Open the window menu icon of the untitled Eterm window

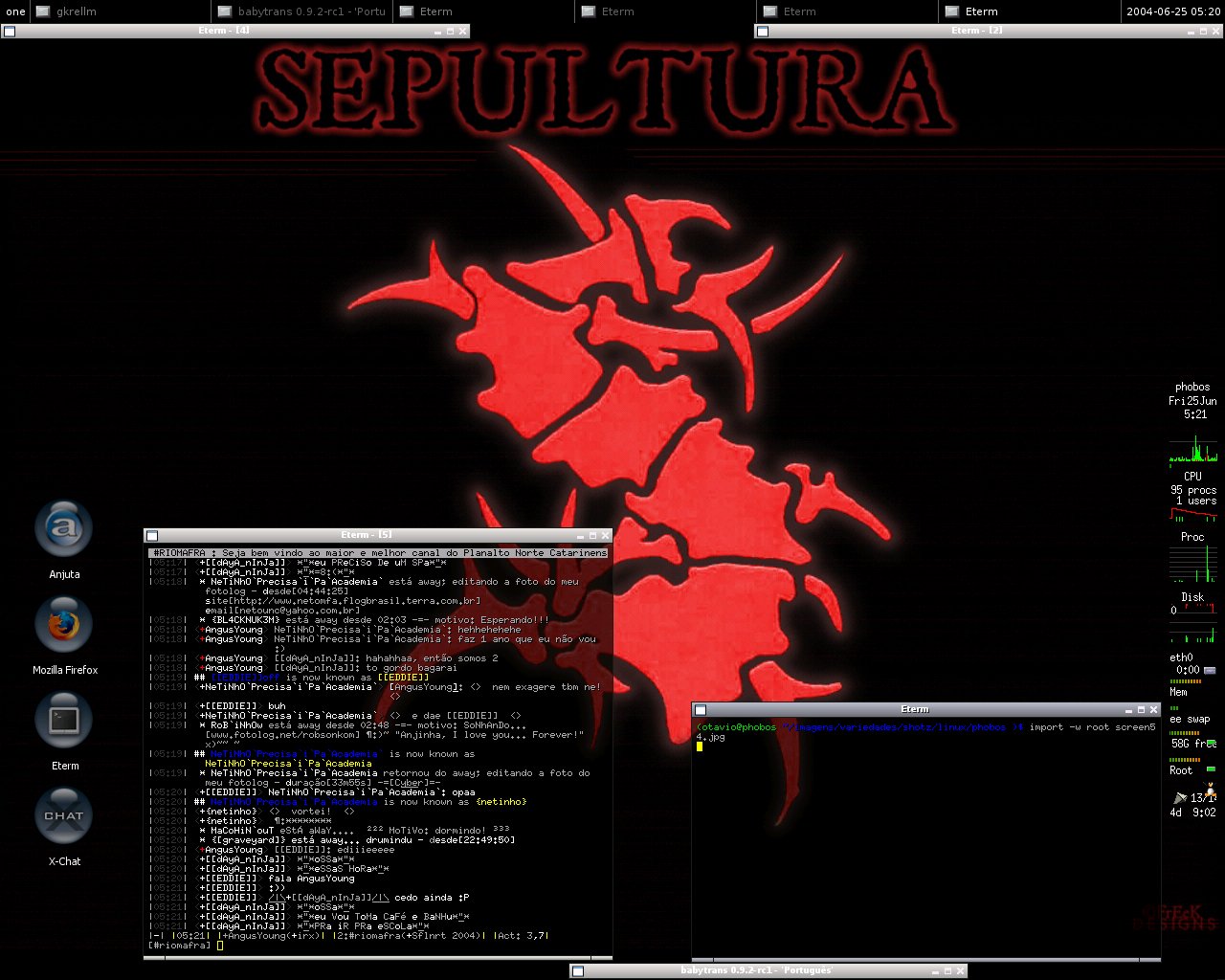(x=701, y=710)
